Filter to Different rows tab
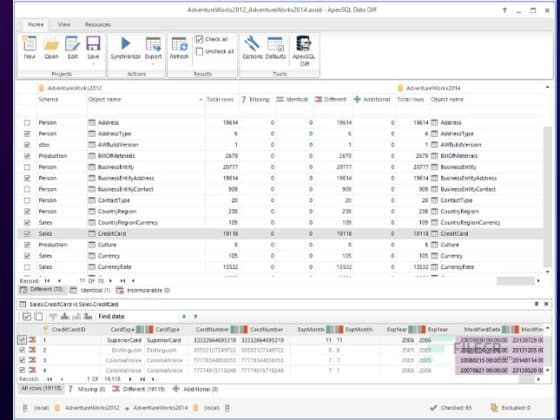This screenshot has height=420, width=560. (138, 389)
